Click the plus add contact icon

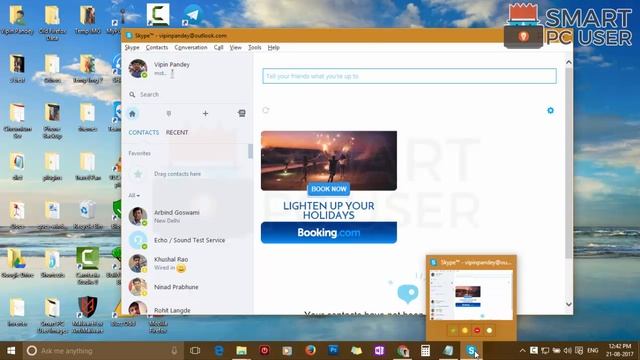(205, 114)
